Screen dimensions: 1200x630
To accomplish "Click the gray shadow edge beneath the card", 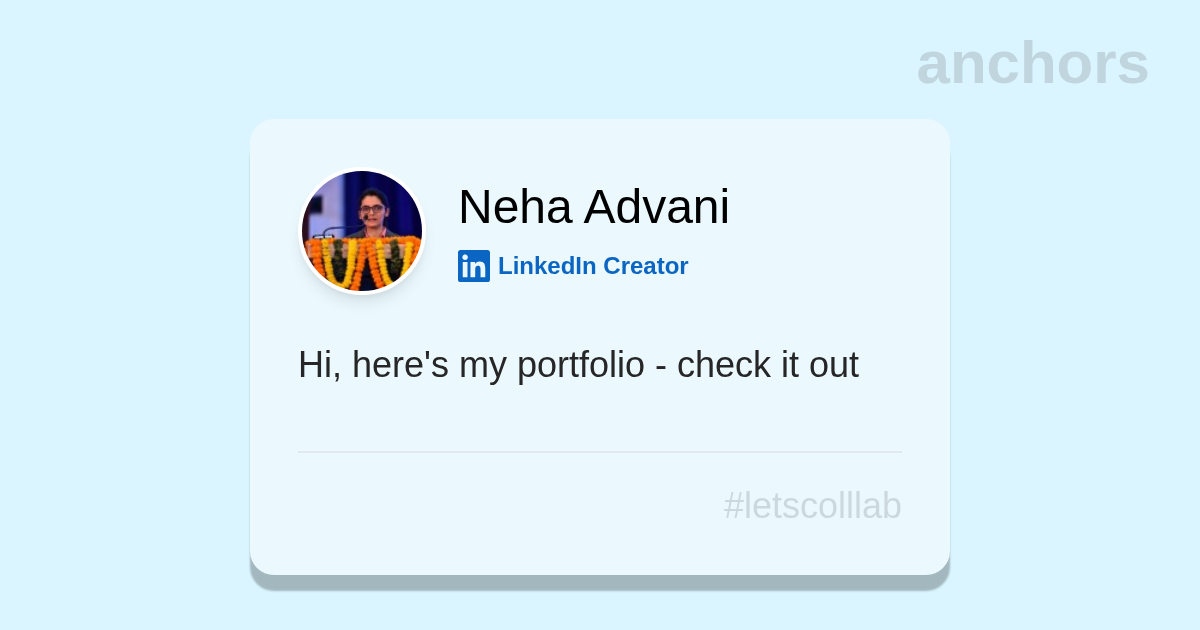I will pyautogui.click(x=600, y=582).
